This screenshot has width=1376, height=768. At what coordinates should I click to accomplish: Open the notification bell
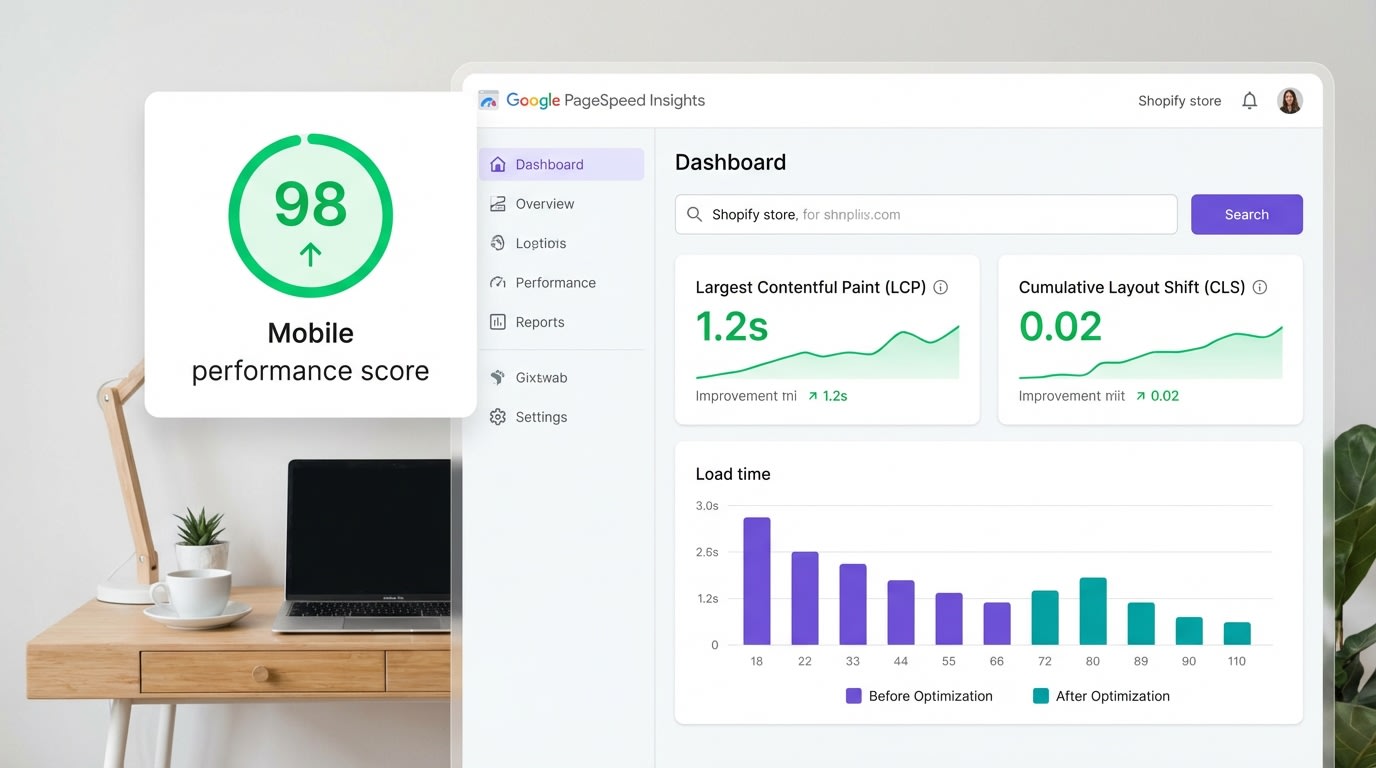[1249, 100]
